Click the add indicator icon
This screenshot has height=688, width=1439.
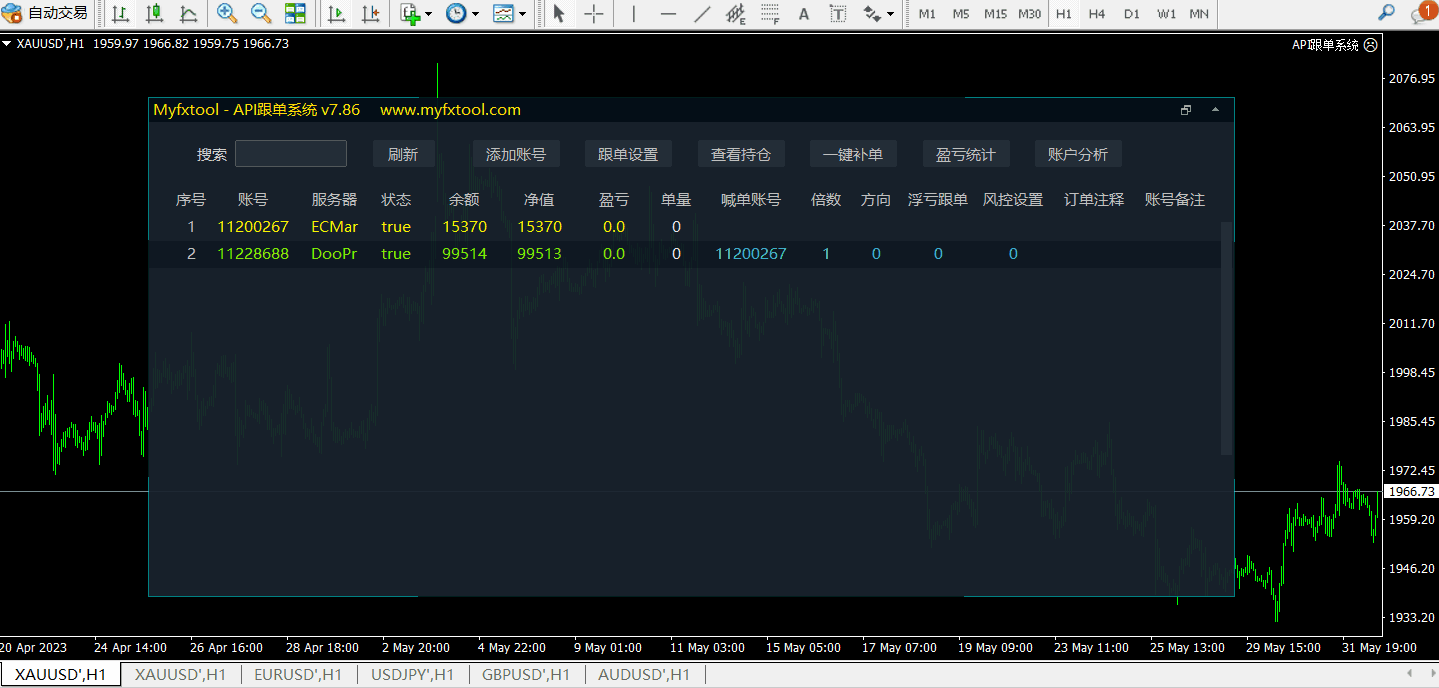click(409, 14)
